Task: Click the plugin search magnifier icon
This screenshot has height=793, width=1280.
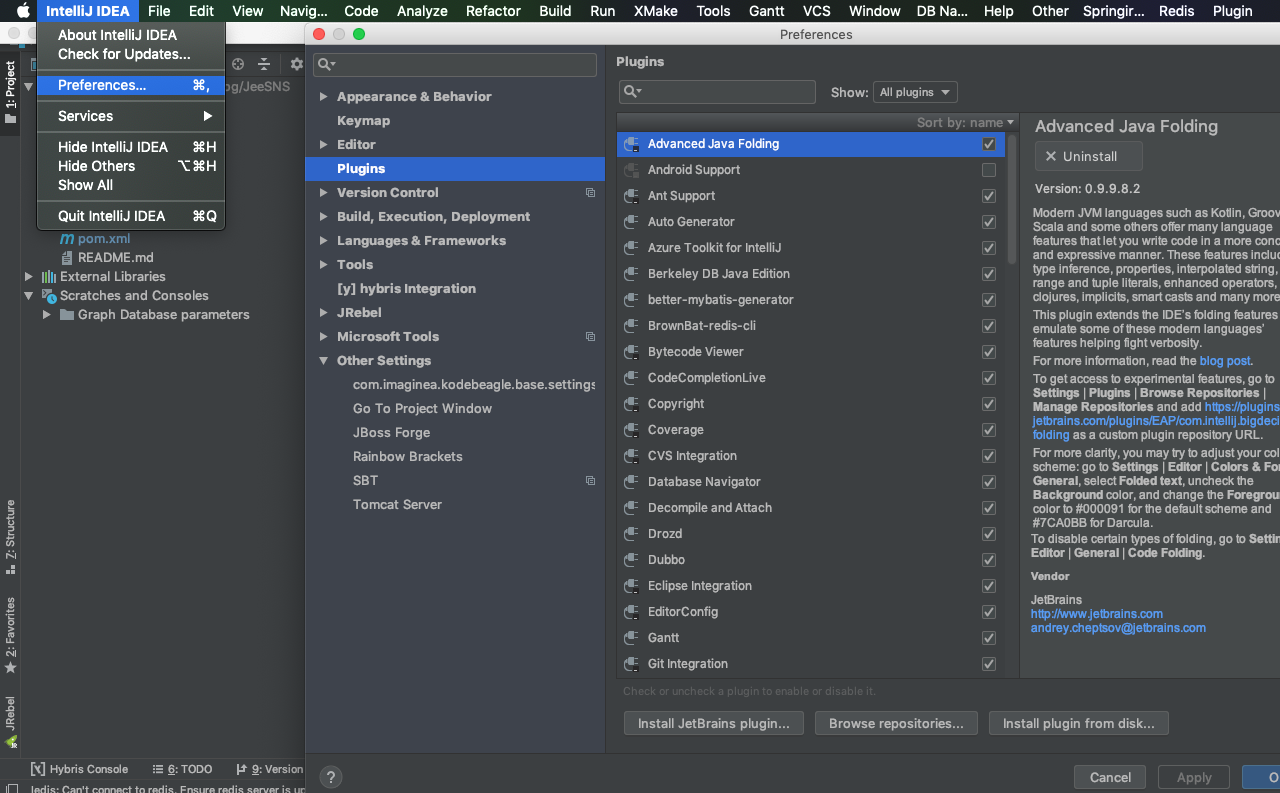Action: (x=631, y=92)
